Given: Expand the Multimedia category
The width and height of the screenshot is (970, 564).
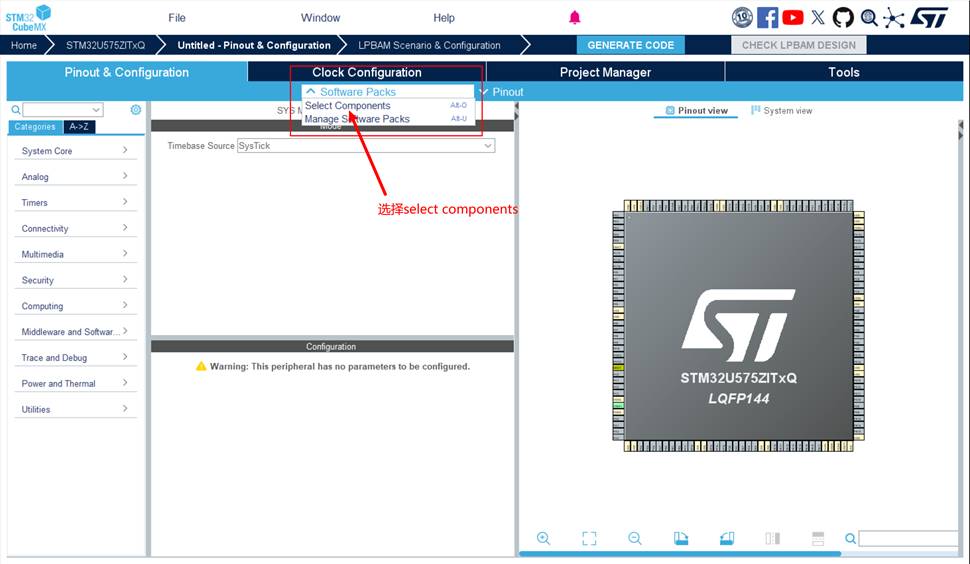Looking at the screenshot, I should (75, 254).
